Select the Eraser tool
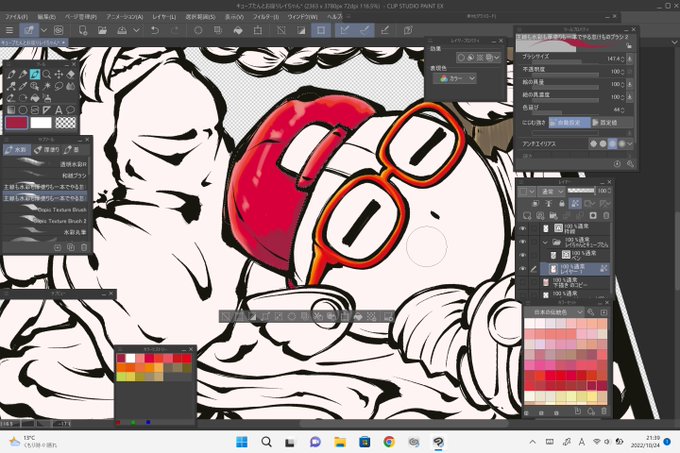Image resolution: width=680 pixels, height=453 pixels. [70, 74]
